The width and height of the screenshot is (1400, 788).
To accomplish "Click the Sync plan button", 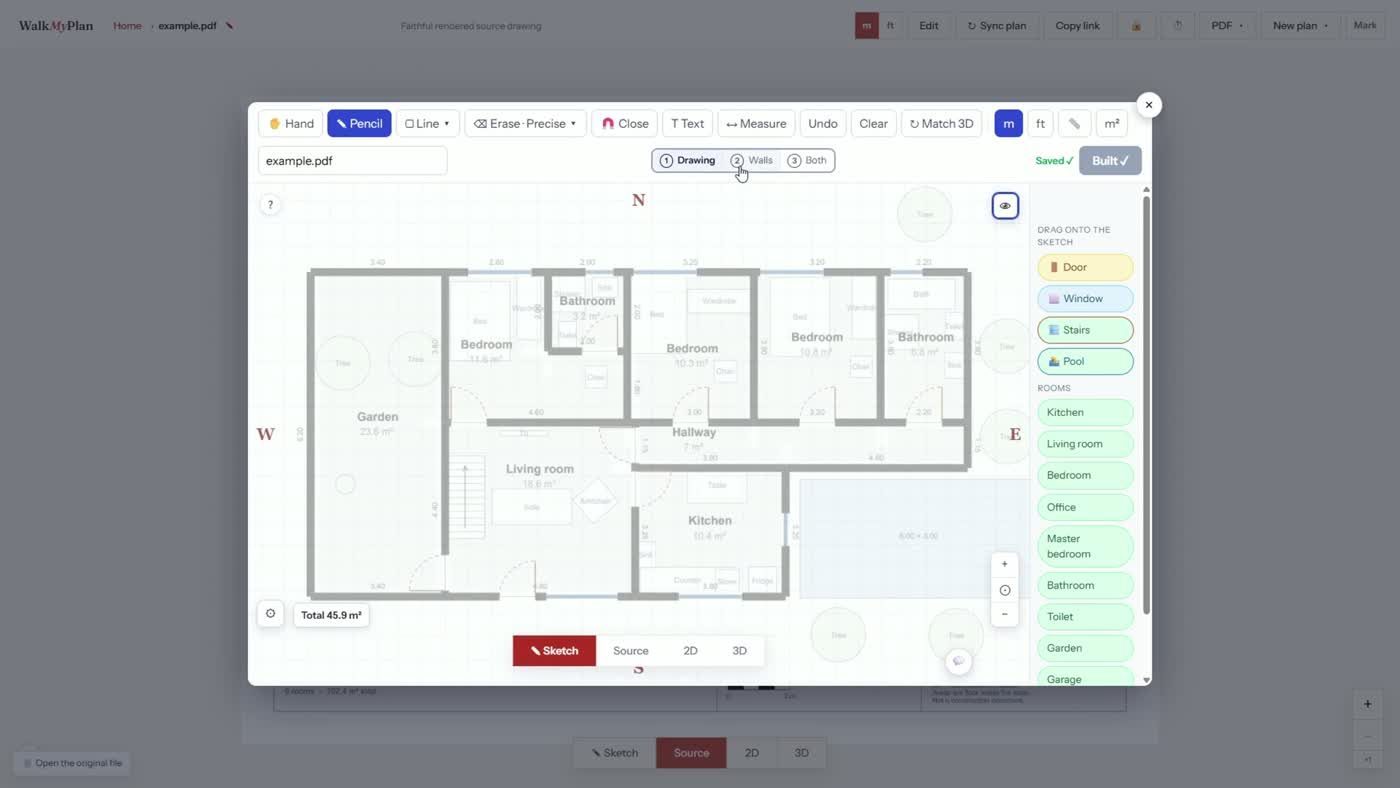I will (x=997, y=26).
